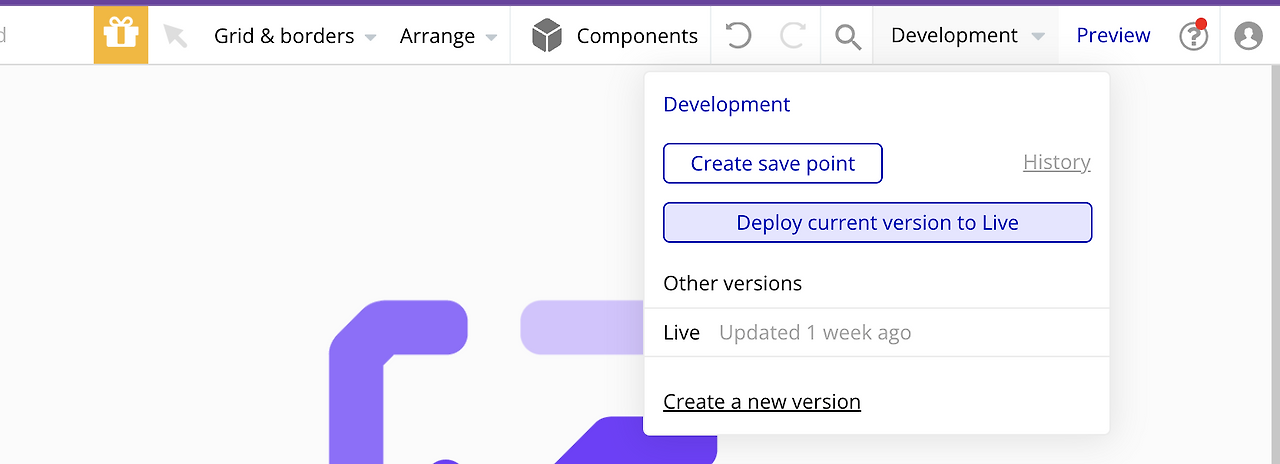Open the user account avatar icon
The image size is (1280, 464).
[1248, 36]
